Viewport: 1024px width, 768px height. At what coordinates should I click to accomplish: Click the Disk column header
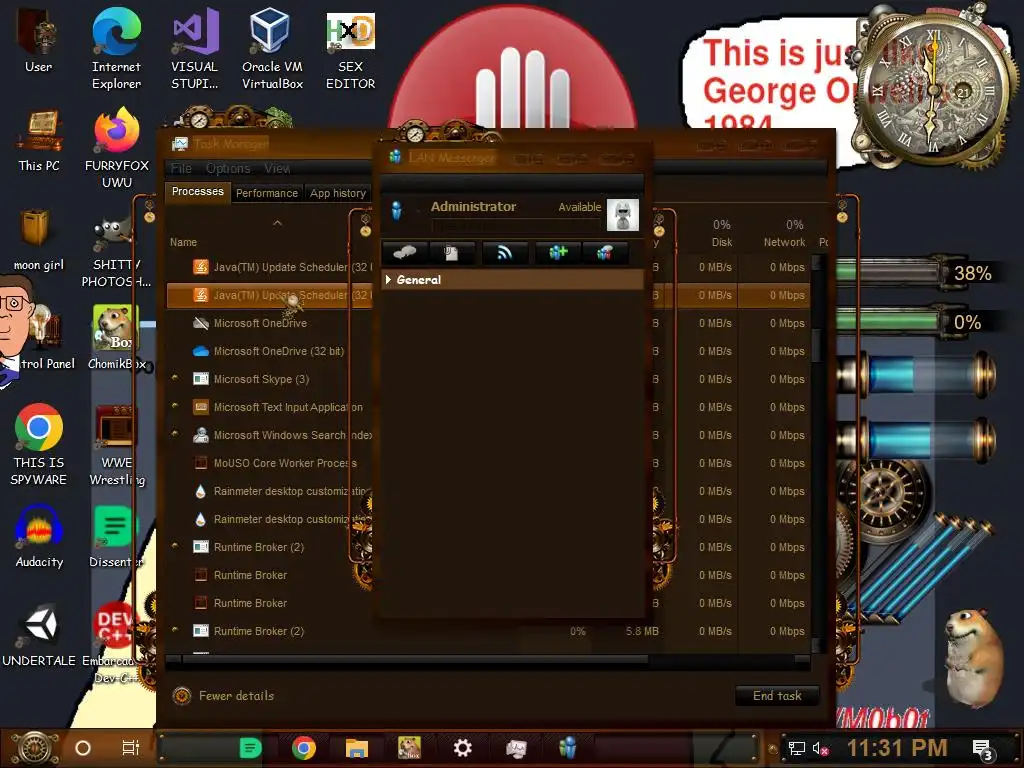point(722,242)
